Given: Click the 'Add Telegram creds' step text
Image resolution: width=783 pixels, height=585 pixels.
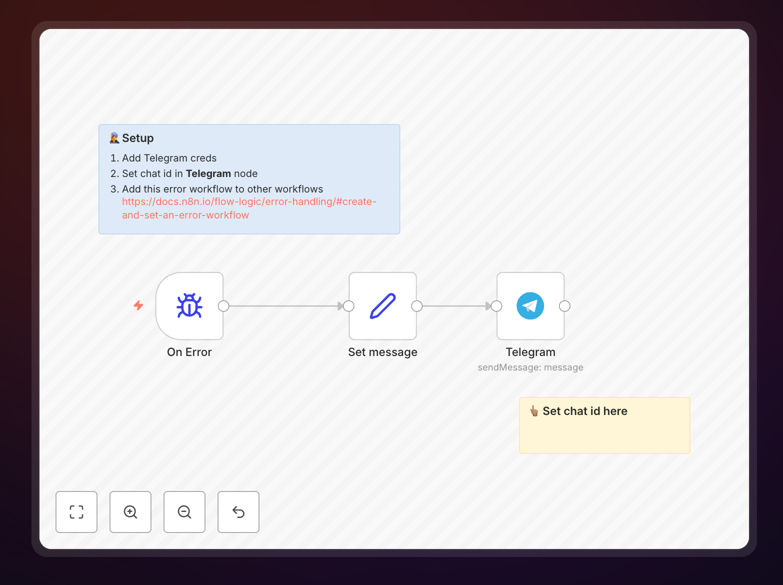Looking at the screenshot, I should pyautogui.click(x=169, y=158).
